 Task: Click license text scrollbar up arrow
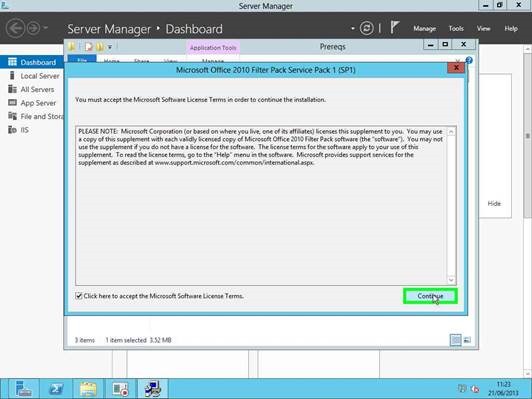point(451,132)
